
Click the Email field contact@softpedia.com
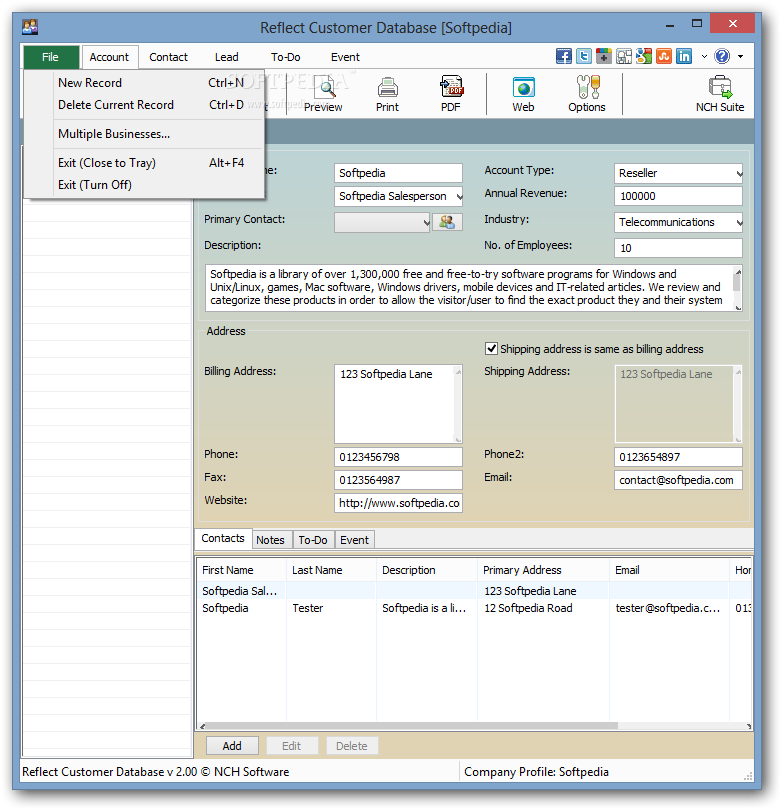(x=678, y=480)
